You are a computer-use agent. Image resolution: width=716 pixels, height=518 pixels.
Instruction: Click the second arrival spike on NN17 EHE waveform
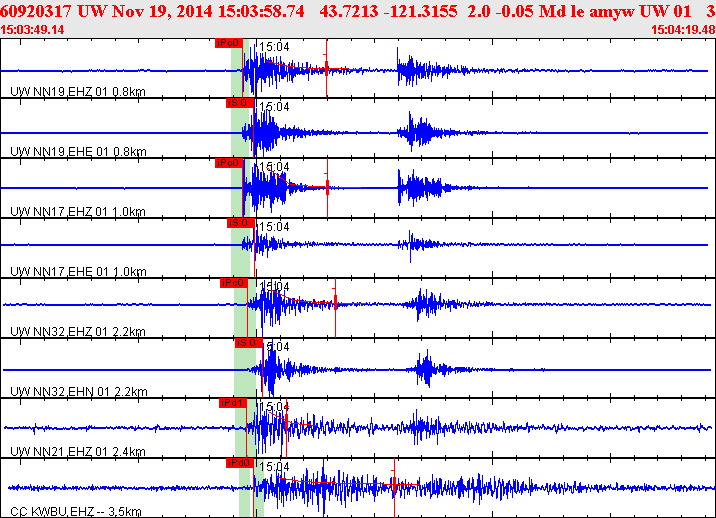pos(411,246)
